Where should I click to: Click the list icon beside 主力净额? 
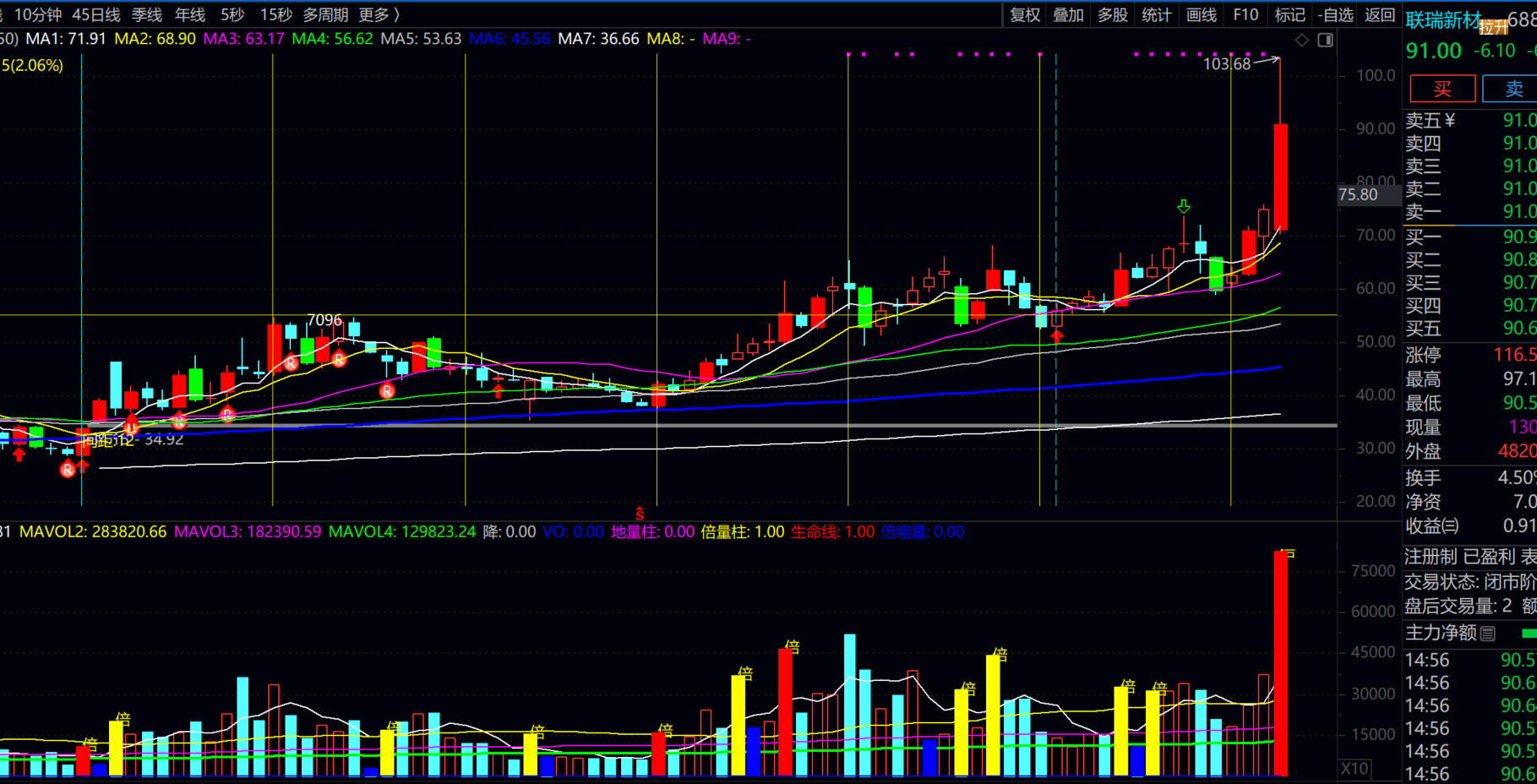(1488, 633)
